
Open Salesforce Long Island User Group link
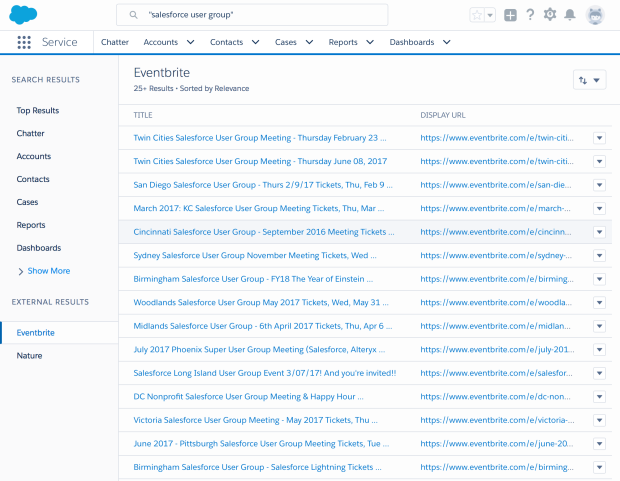point(265,373)
